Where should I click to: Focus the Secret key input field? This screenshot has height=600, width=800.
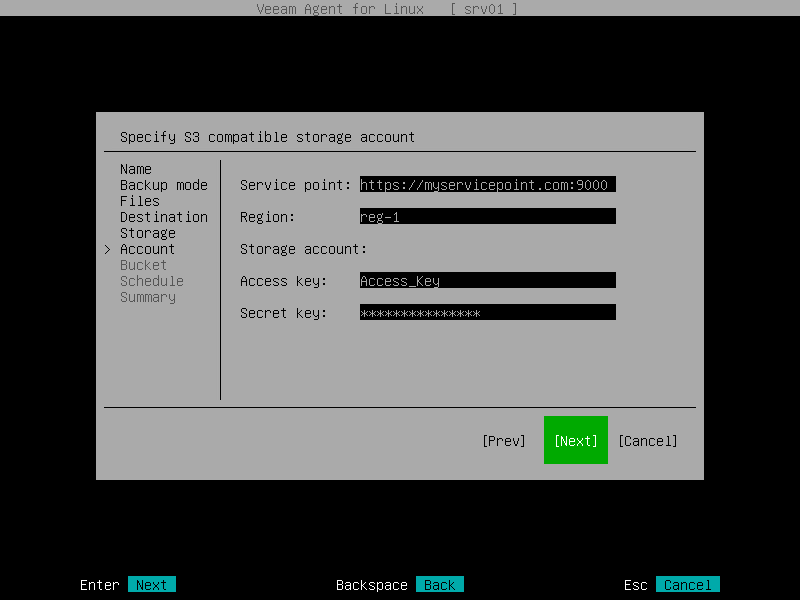point(487,312)
